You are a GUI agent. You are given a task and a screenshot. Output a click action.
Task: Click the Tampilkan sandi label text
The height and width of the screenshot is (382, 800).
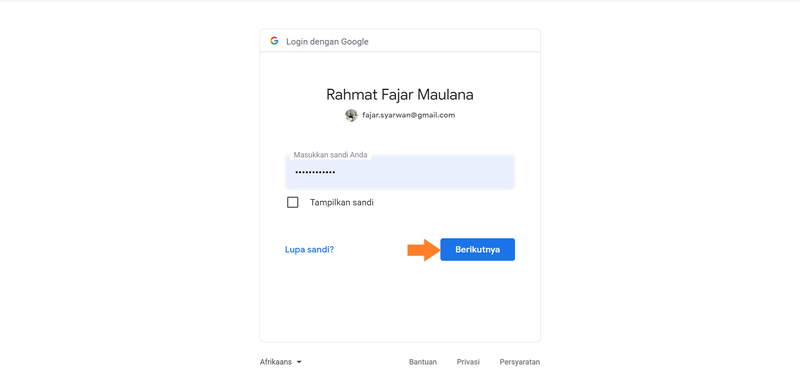pyautogui.click(x=342, y=202)
